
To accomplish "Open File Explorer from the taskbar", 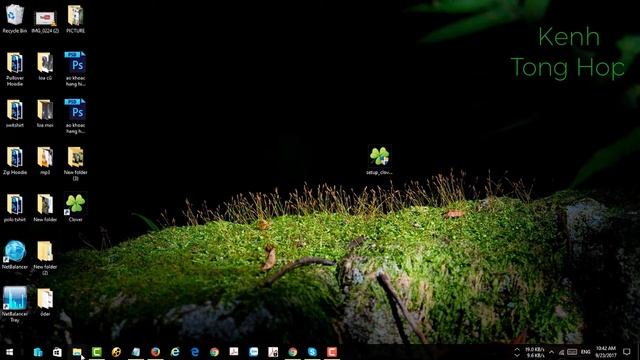I will click(x=77, y=352).
